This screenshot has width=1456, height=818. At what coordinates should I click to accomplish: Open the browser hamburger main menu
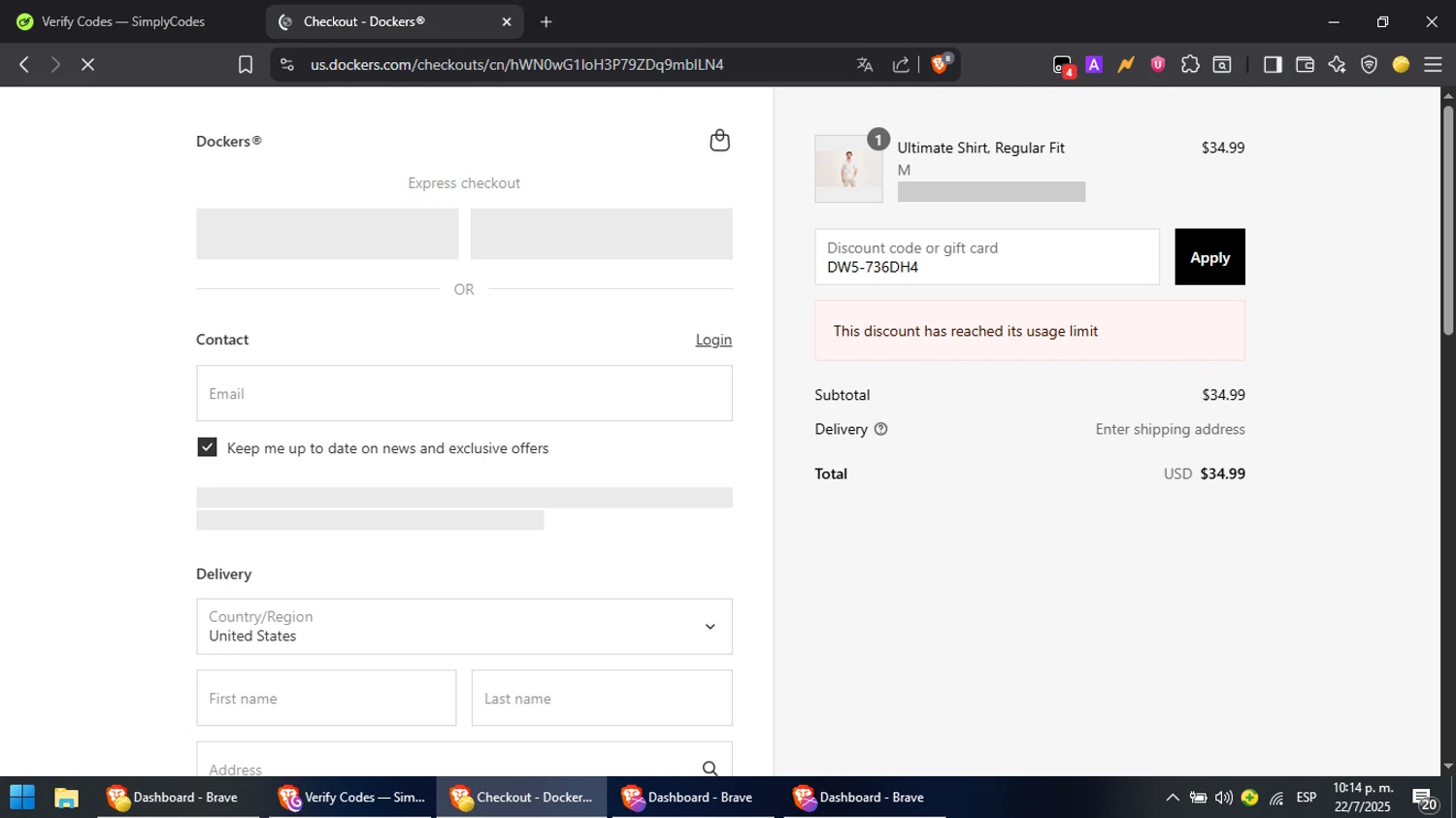pyautogui.click(x=1433, y=64)
